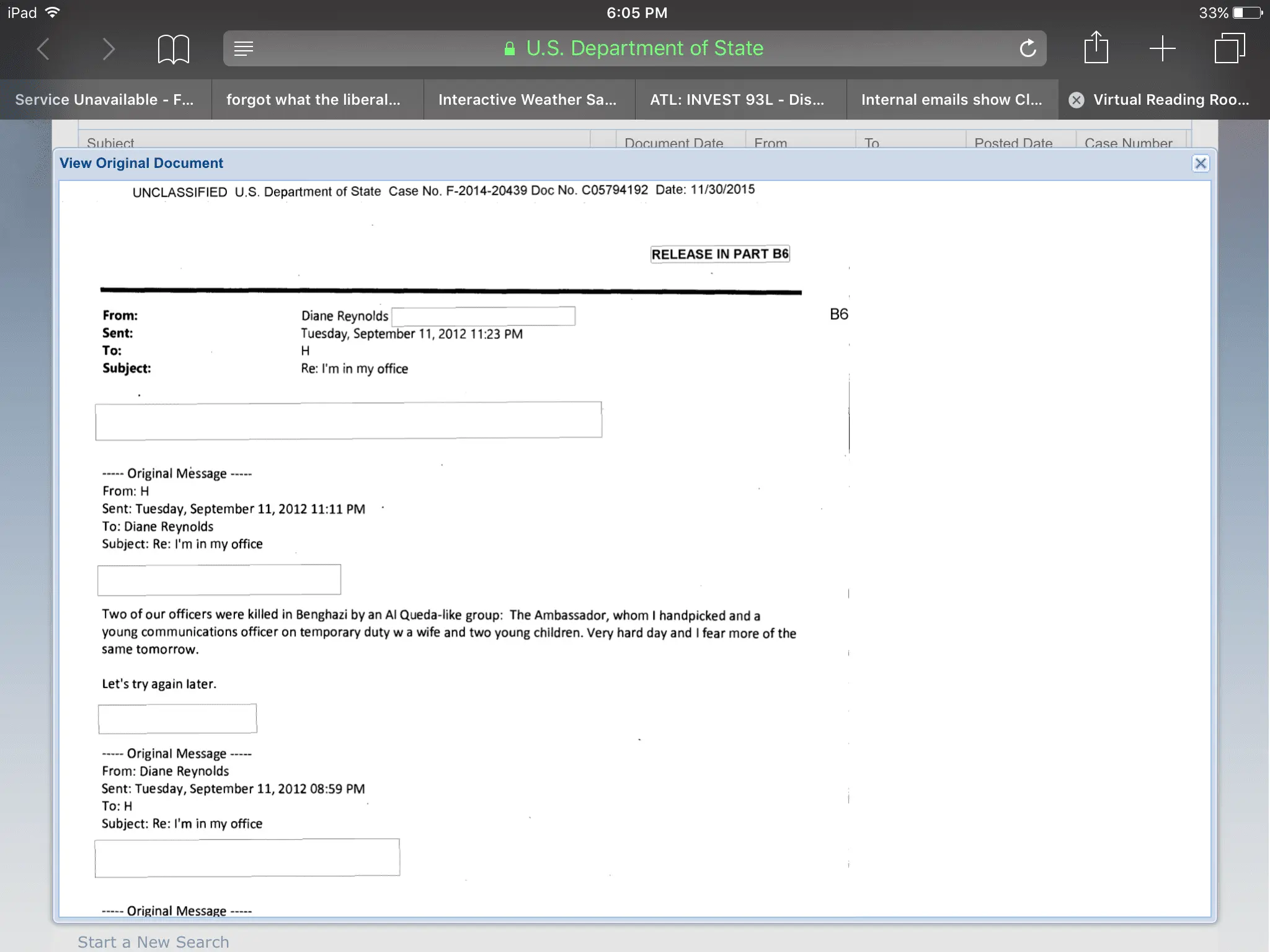
Task: Open the Interactive Weather Sa... tab
Action: tap(527, 100)
